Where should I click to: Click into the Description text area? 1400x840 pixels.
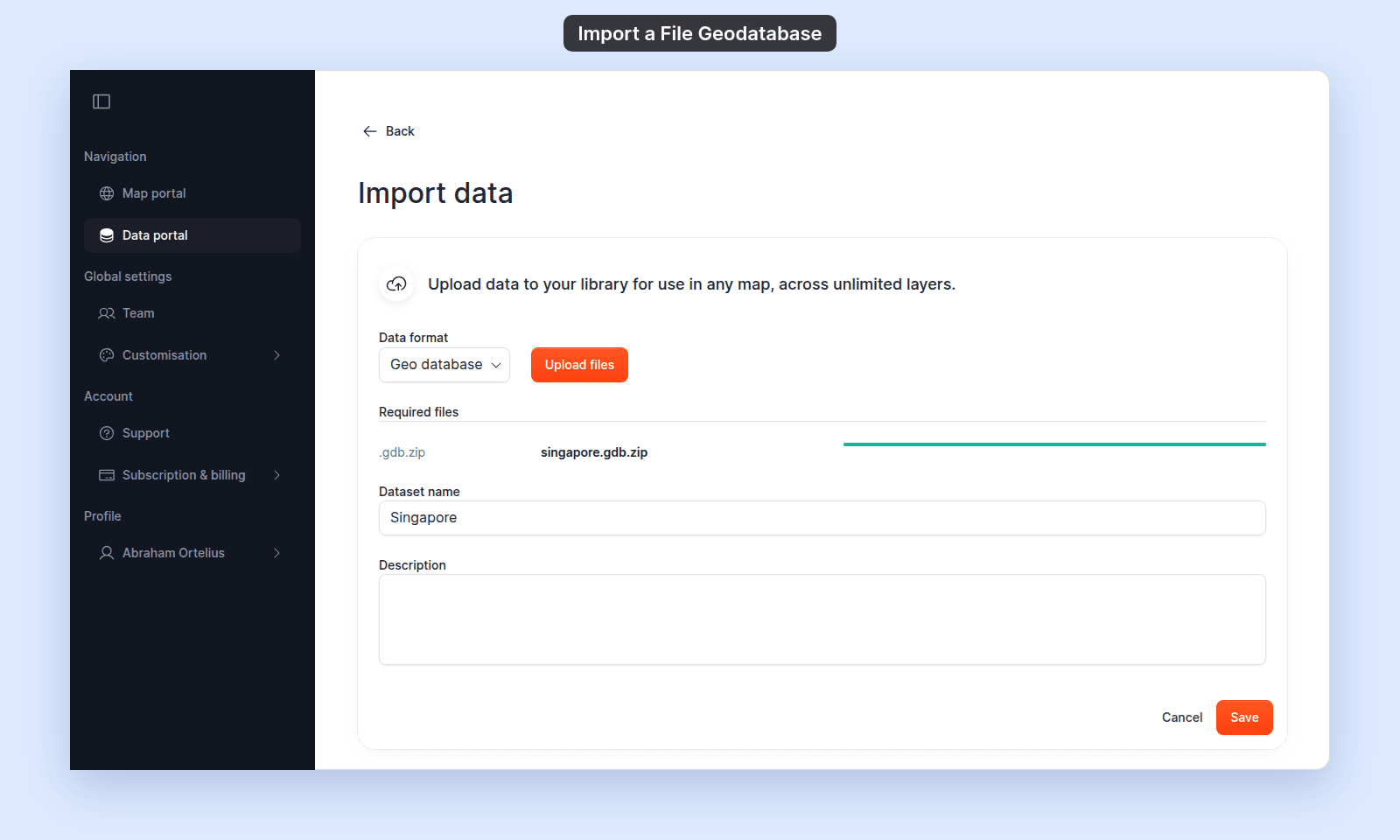click(x=822, y=619)
